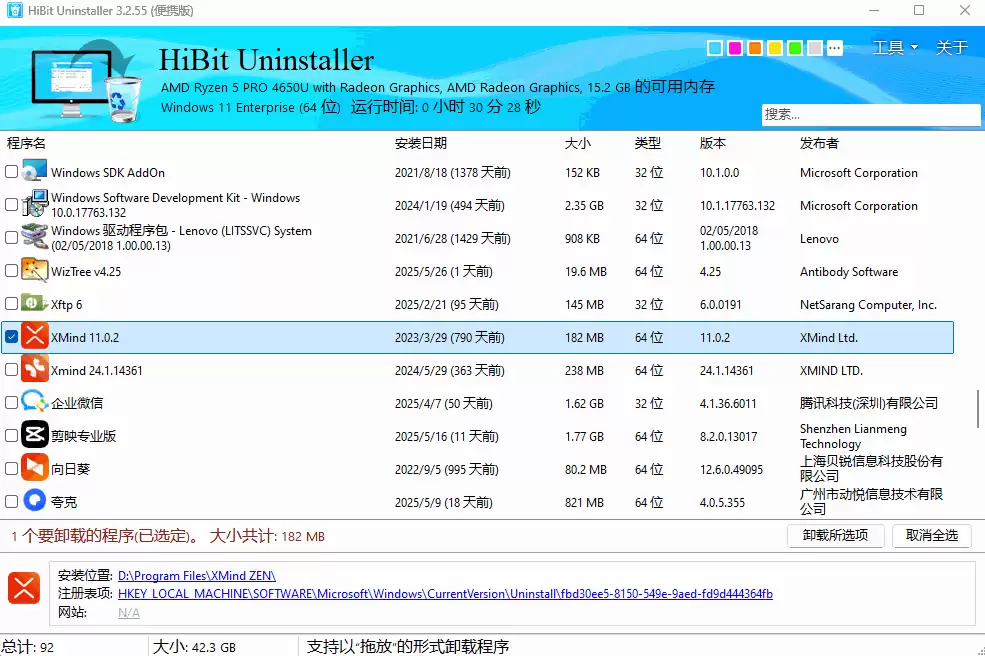Sort list by 版本 column

tap(712, 143)
